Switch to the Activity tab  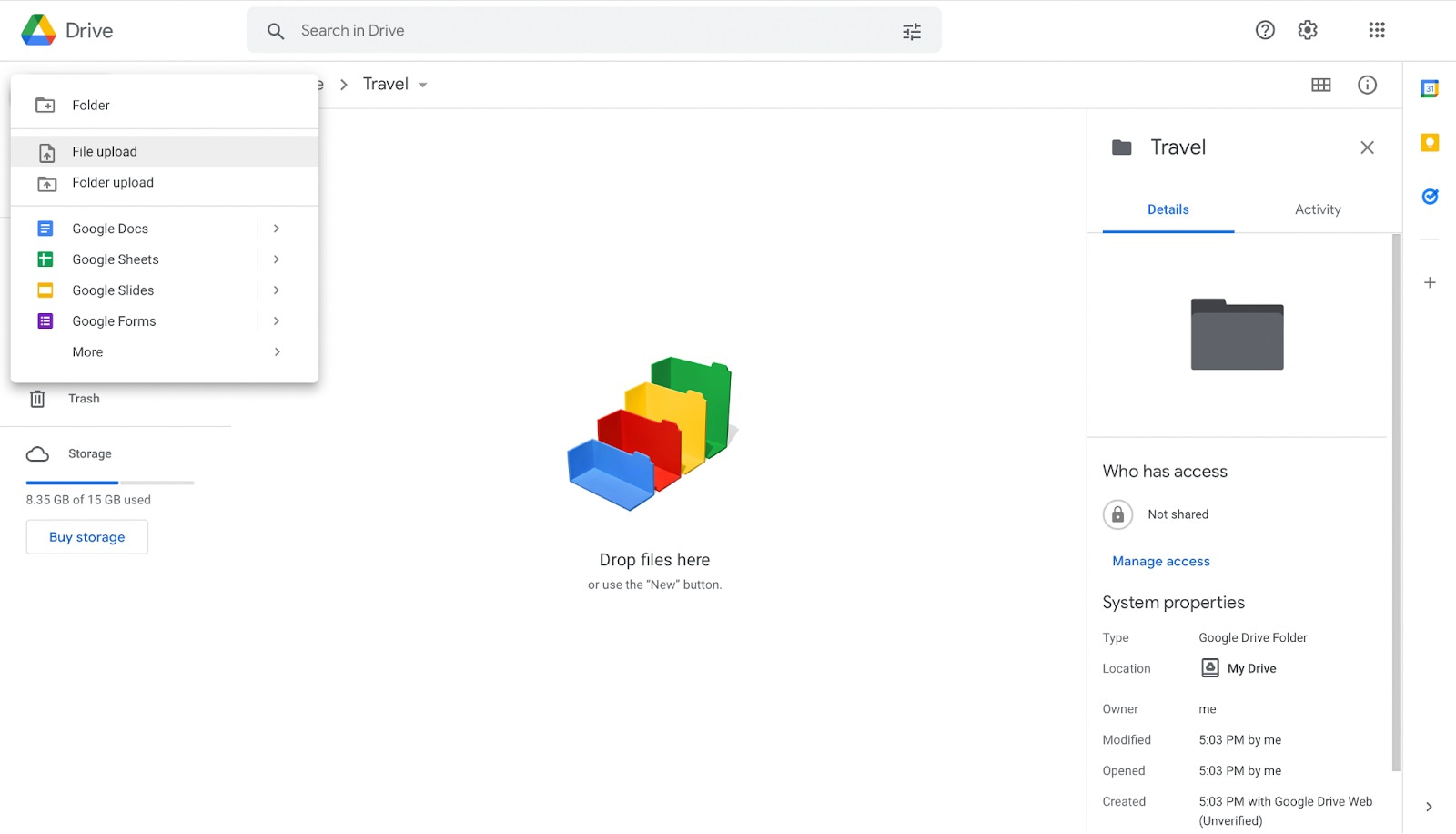click(1318, 209)
